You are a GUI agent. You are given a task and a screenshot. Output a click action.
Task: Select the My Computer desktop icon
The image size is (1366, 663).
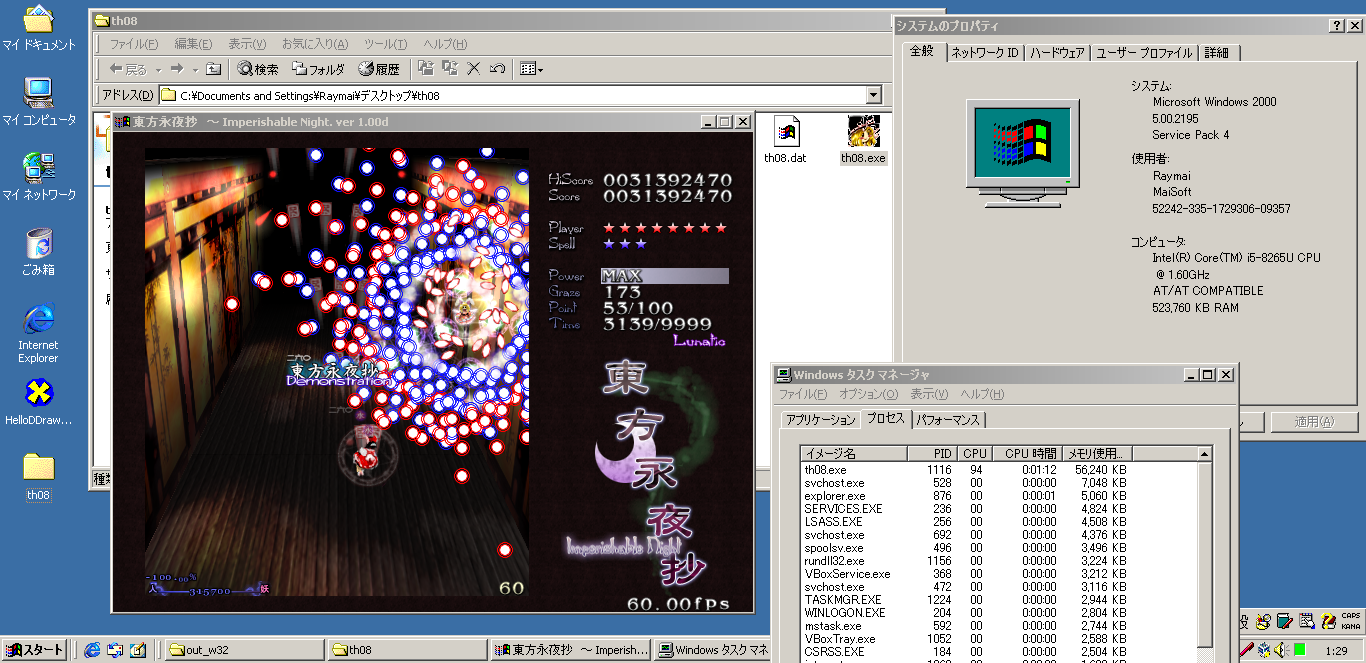pyautogui.click(x=38, y=102)
